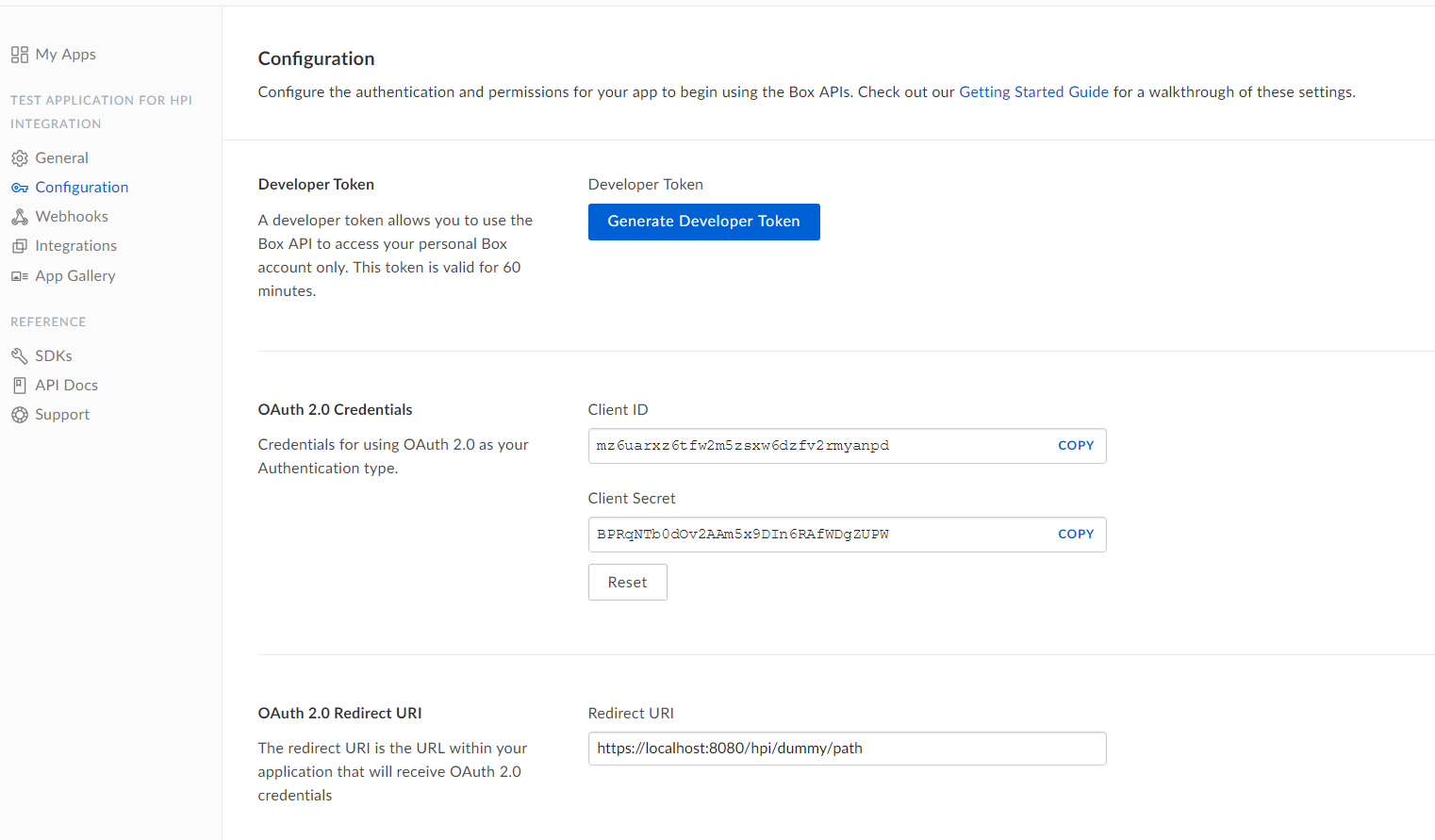
Task: Click into the Redirect URI field
Action: click(846, 749)
